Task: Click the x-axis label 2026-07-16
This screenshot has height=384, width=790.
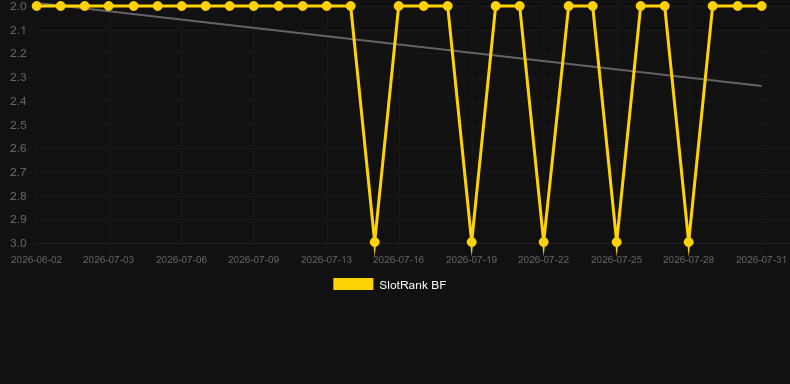Action: (399, 260)
